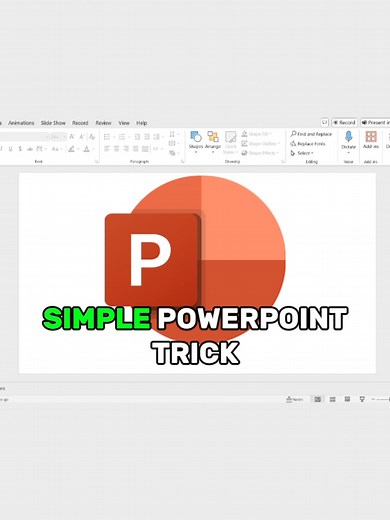Open the Animations ribbon tab
This screenshot has height=520, width=390.
tap(21, 123)
